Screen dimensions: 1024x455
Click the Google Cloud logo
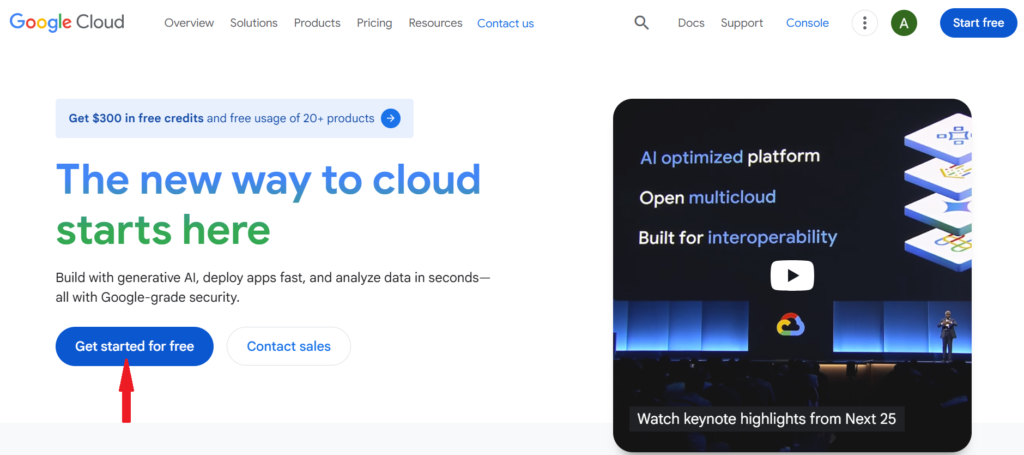click(67, 23)
